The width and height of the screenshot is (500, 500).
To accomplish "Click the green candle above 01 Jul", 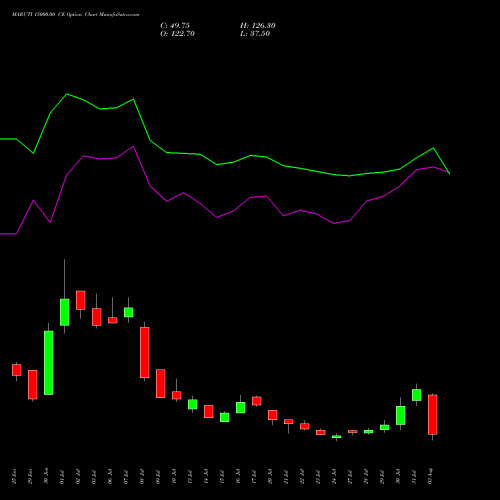I will click(x=65, y=312).
